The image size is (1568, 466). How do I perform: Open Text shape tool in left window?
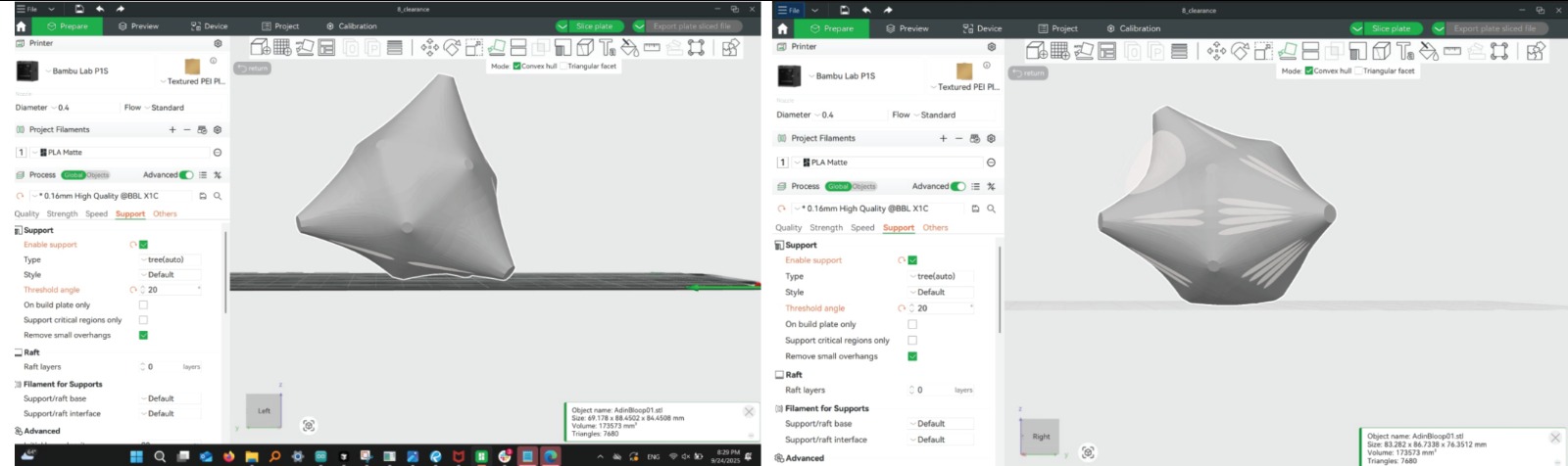[x=607, y=47]
